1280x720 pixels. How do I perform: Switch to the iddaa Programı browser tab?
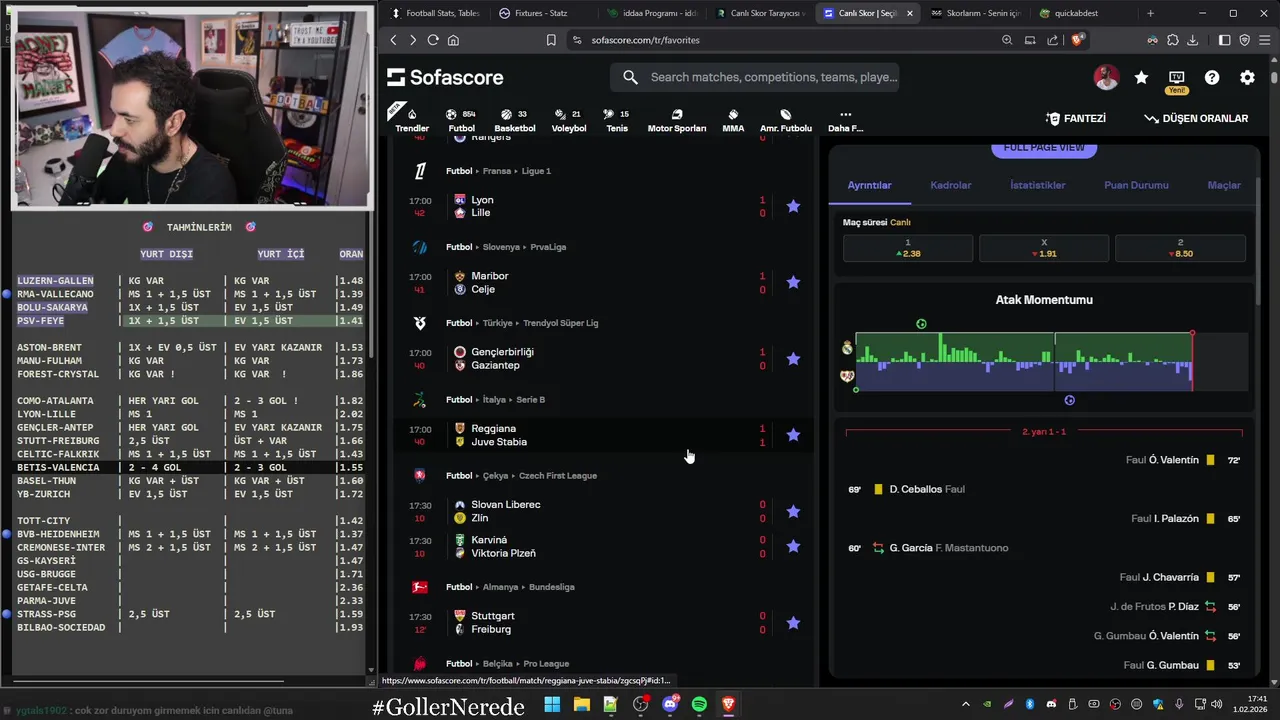point(650,13)
